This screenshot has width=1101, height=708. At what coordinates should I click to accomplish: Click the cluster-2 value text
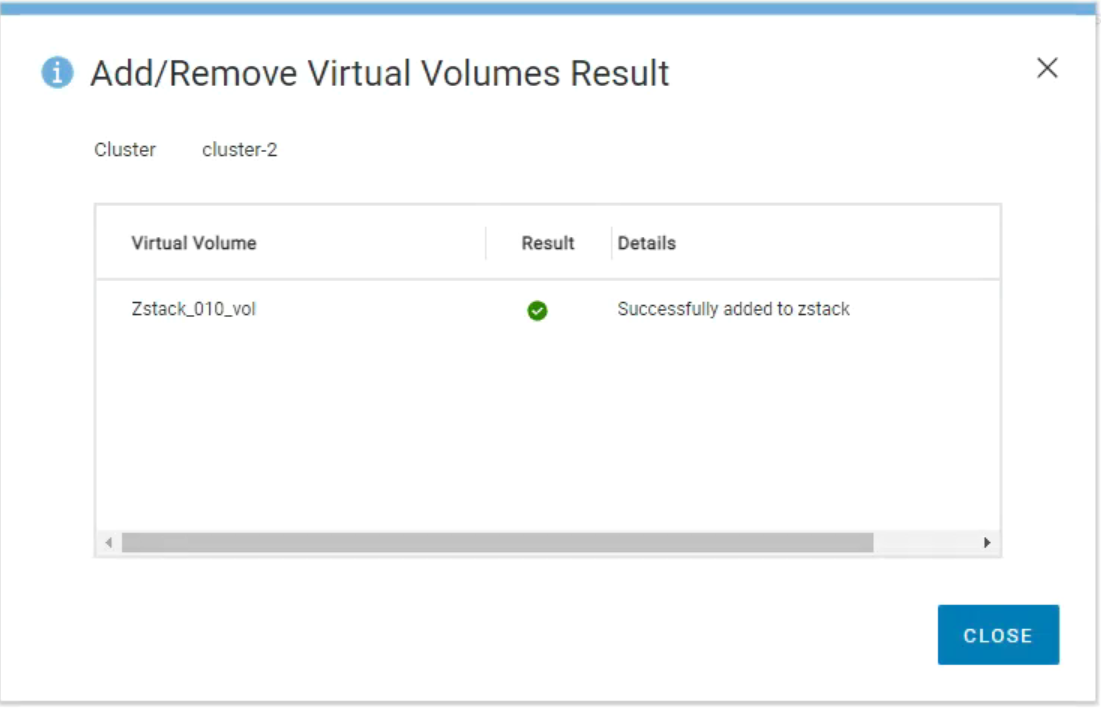[x=239, y=150]
